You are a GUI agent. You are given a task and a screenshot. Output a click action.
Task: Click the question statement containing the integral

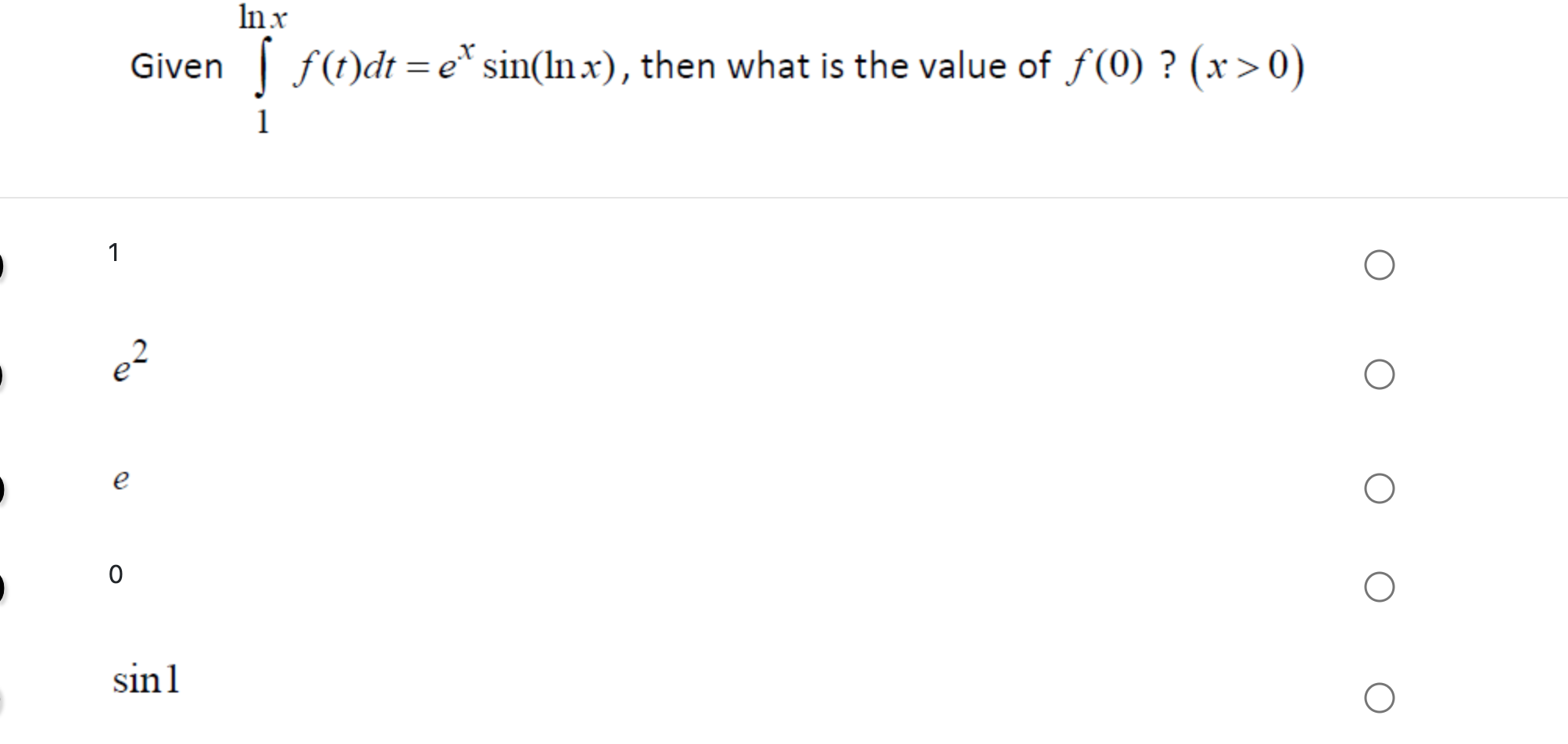tap(703, 66)
